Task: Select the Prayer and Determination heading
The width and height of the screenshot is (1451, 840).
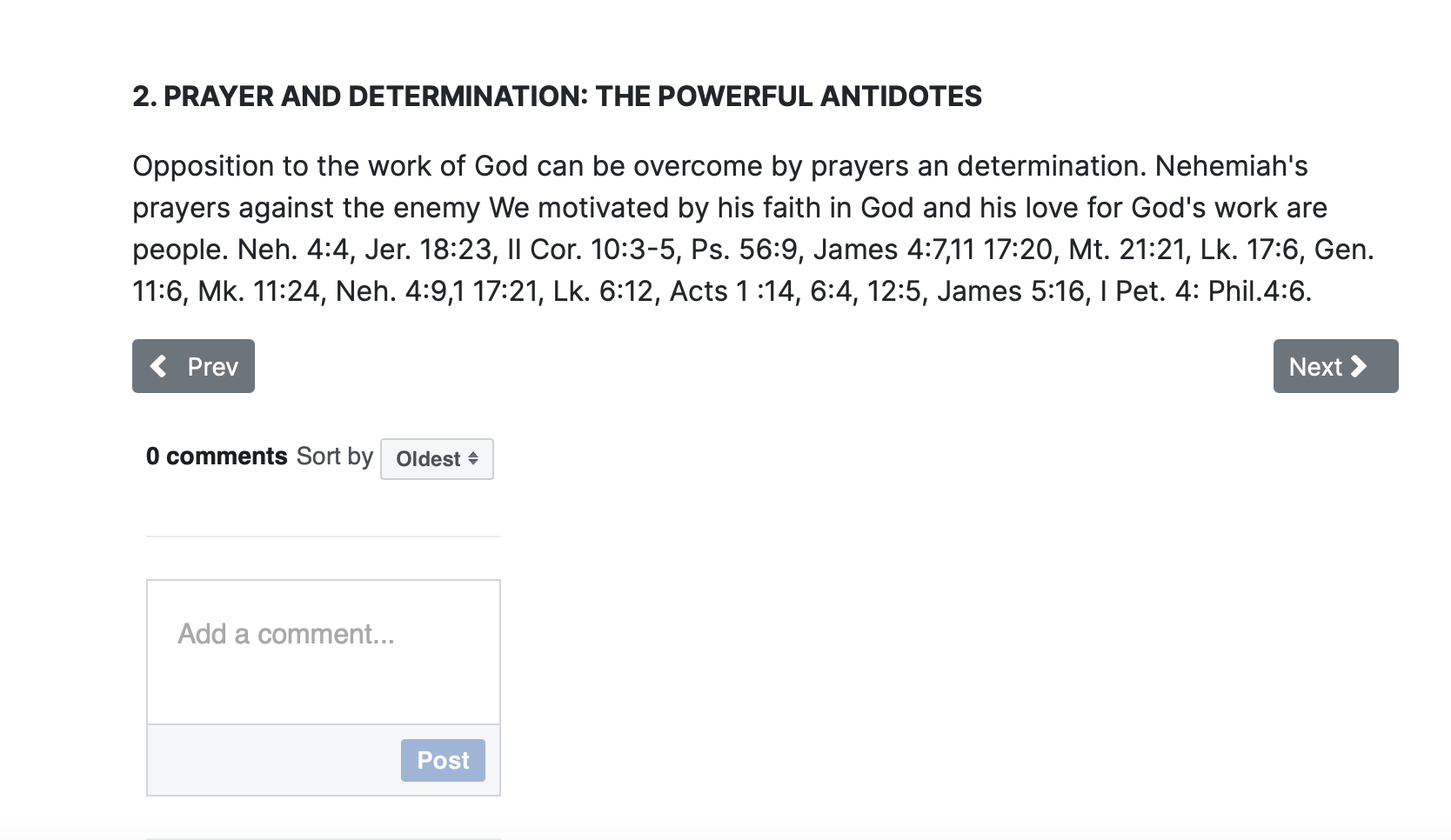Action: click(x=557, y=96)
